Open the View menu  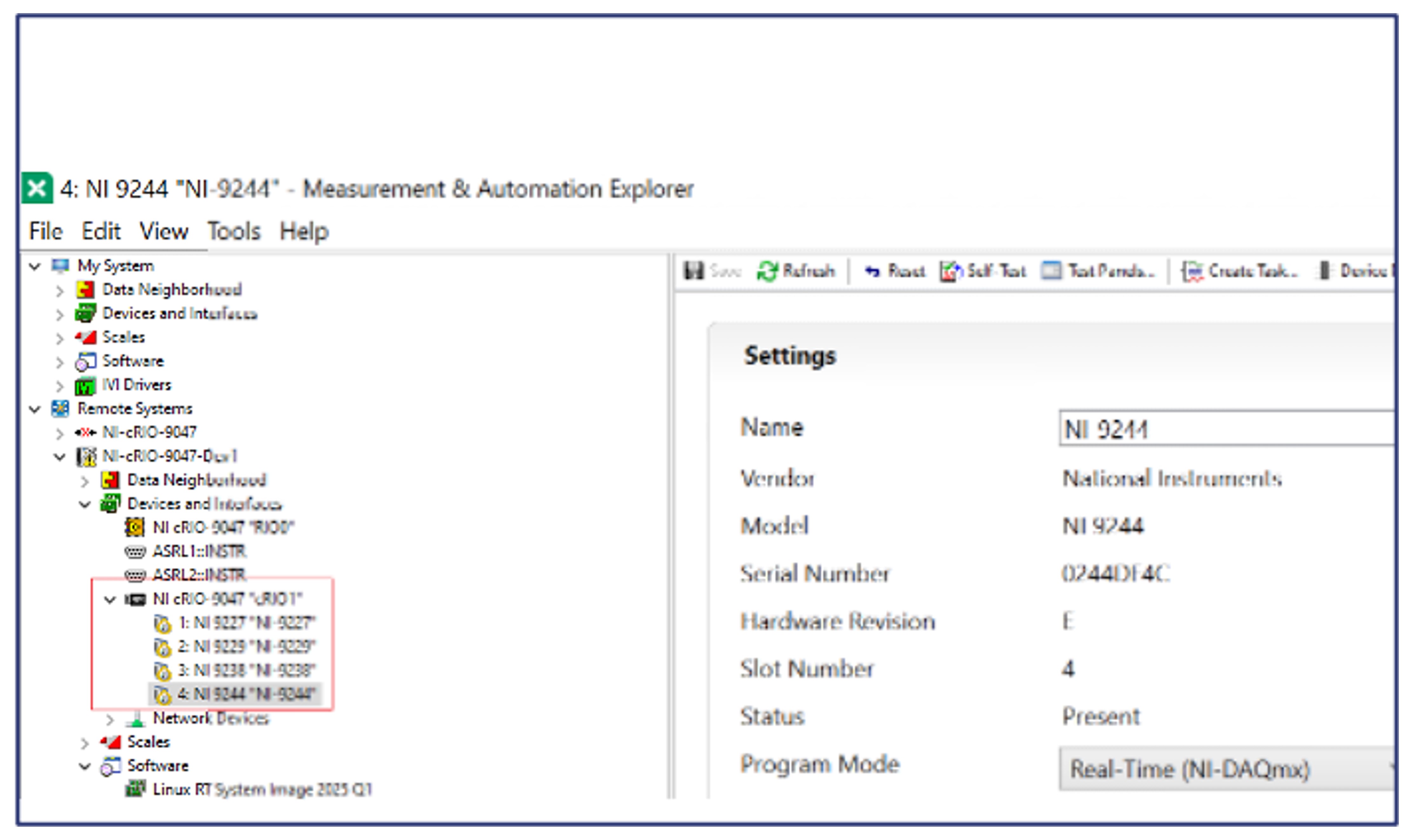[x=164, y=231]
